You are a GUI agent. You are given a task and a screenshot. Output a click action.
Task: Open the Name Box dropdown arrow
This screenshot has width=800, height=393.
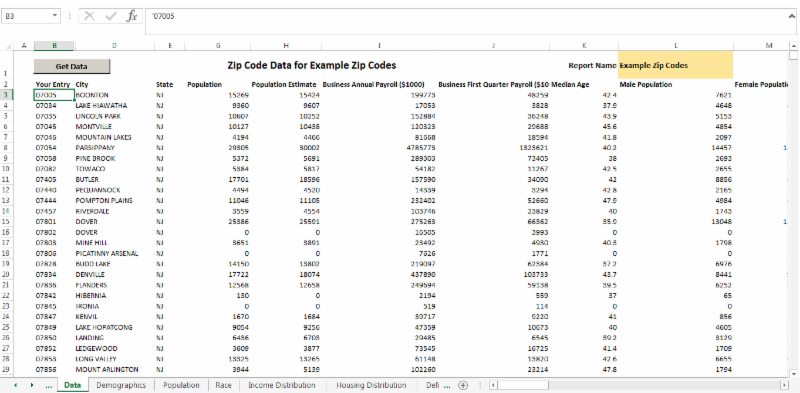(55, 16)
